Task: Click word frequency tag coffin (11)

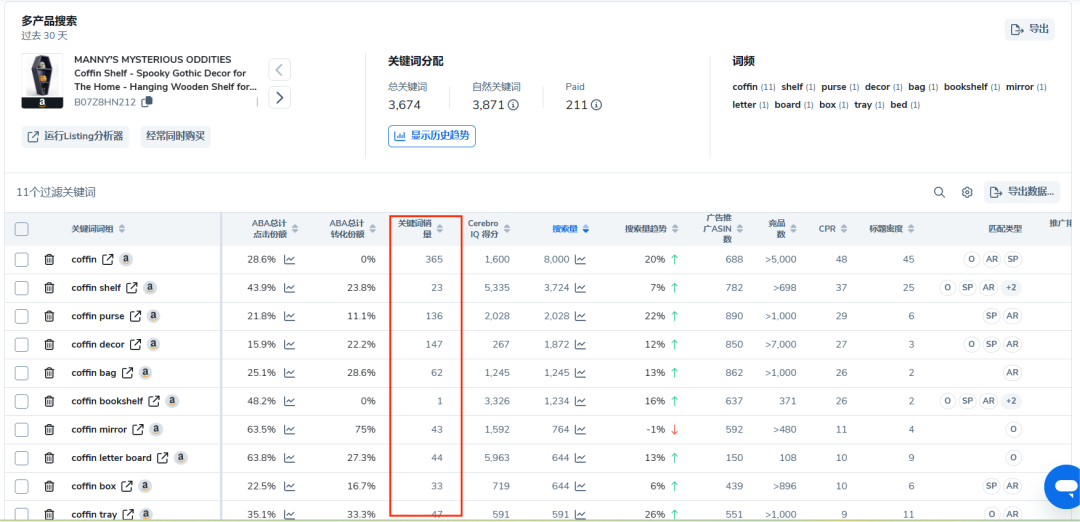Action: (754, 87)
